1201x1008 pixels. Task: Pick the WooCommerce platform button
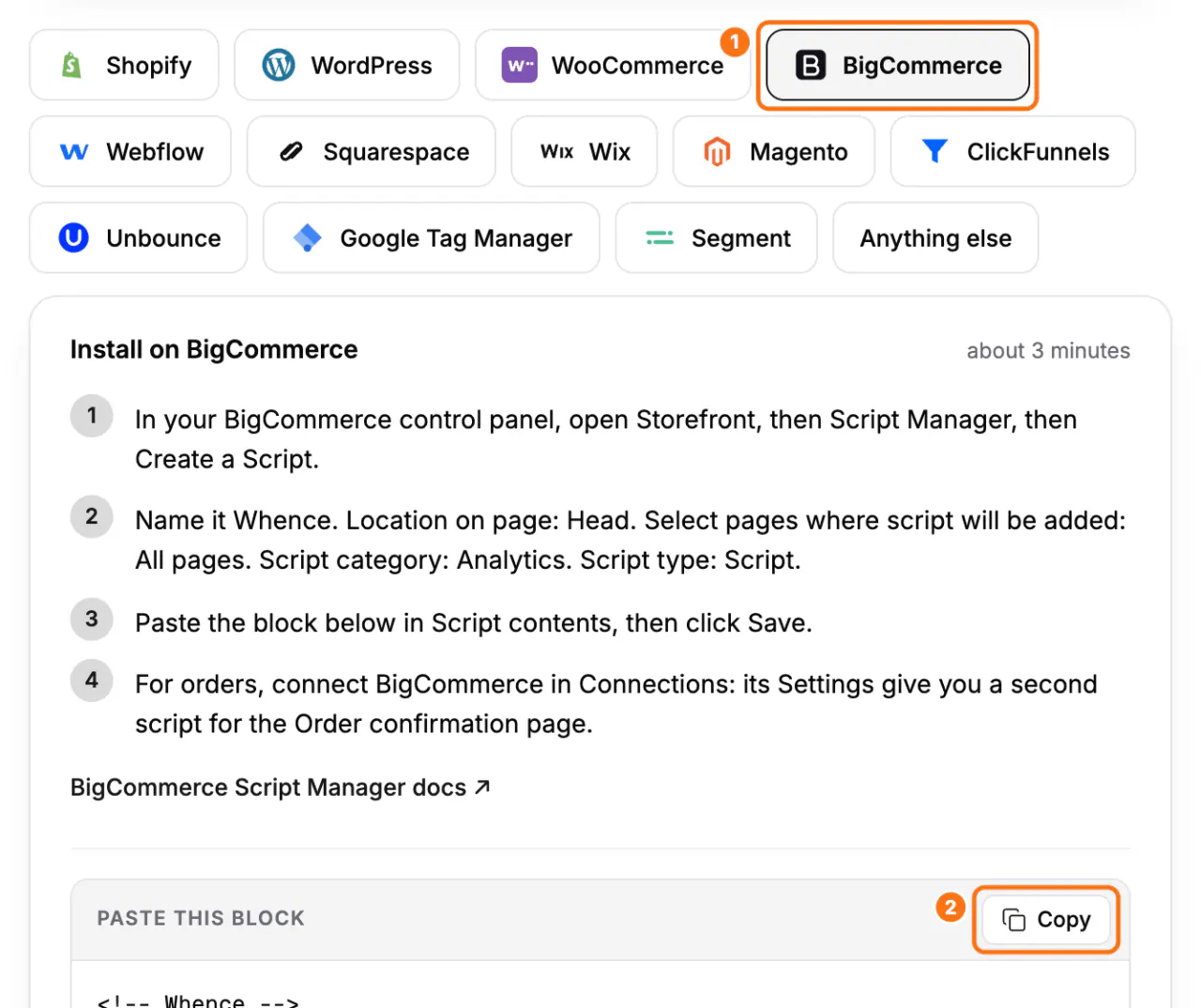tap(613, 65)
